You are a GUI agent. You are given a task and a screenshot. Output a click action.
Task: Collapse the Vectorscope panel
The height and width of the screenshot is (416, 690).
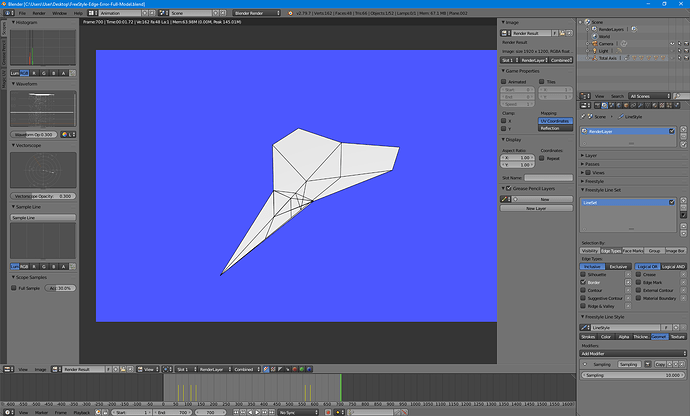[26, 145]
